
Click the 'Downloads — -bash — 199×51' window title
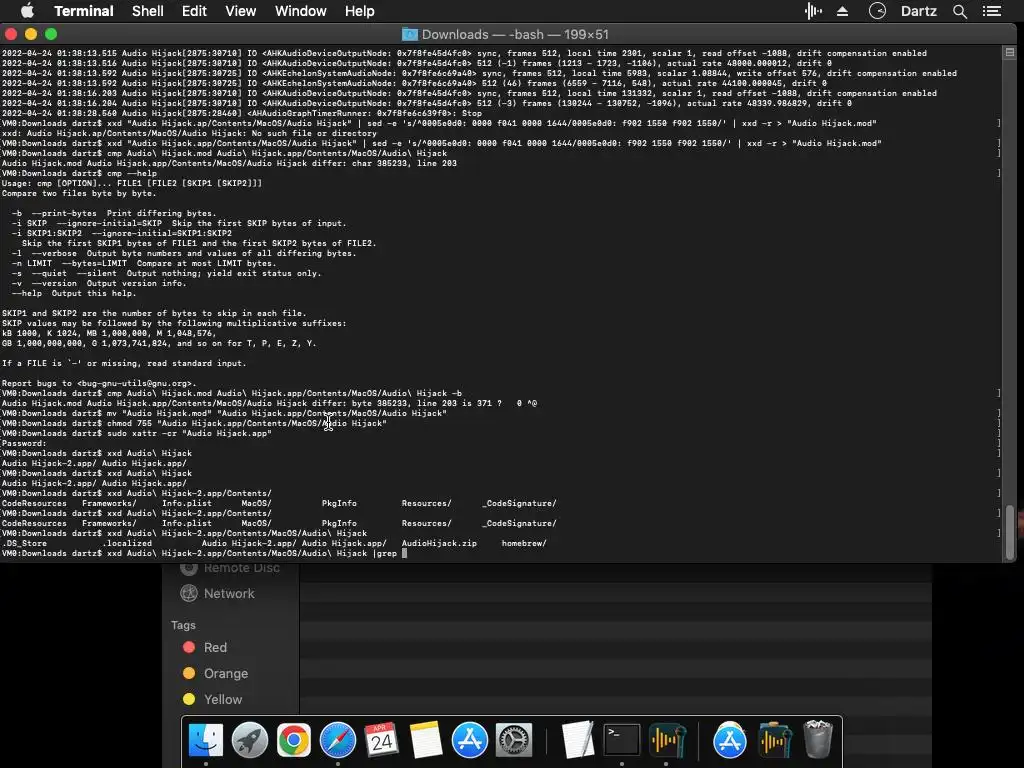[515, 35]
